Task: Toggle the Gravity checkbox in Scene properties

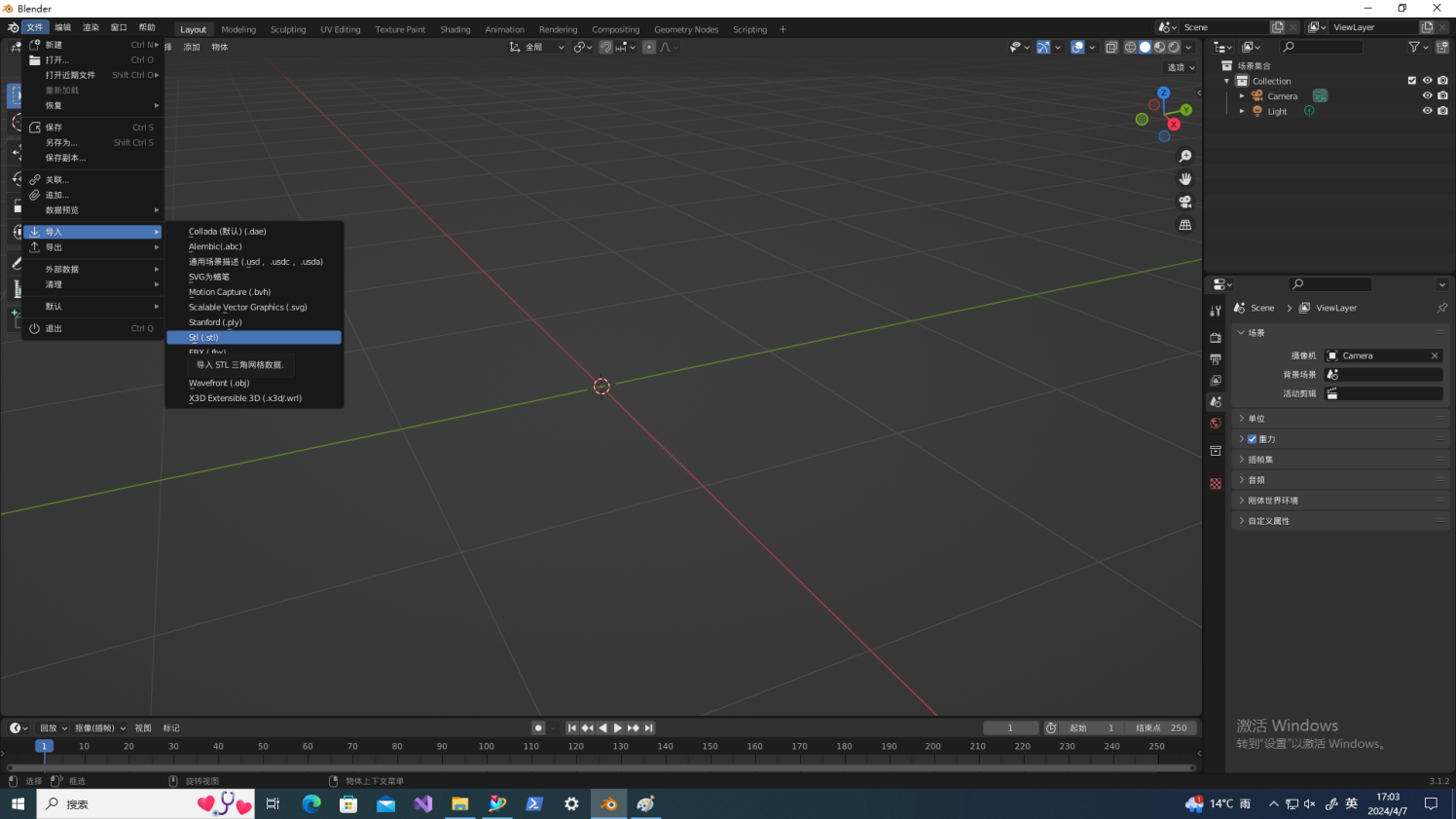Action: [x=1252, y=439]
